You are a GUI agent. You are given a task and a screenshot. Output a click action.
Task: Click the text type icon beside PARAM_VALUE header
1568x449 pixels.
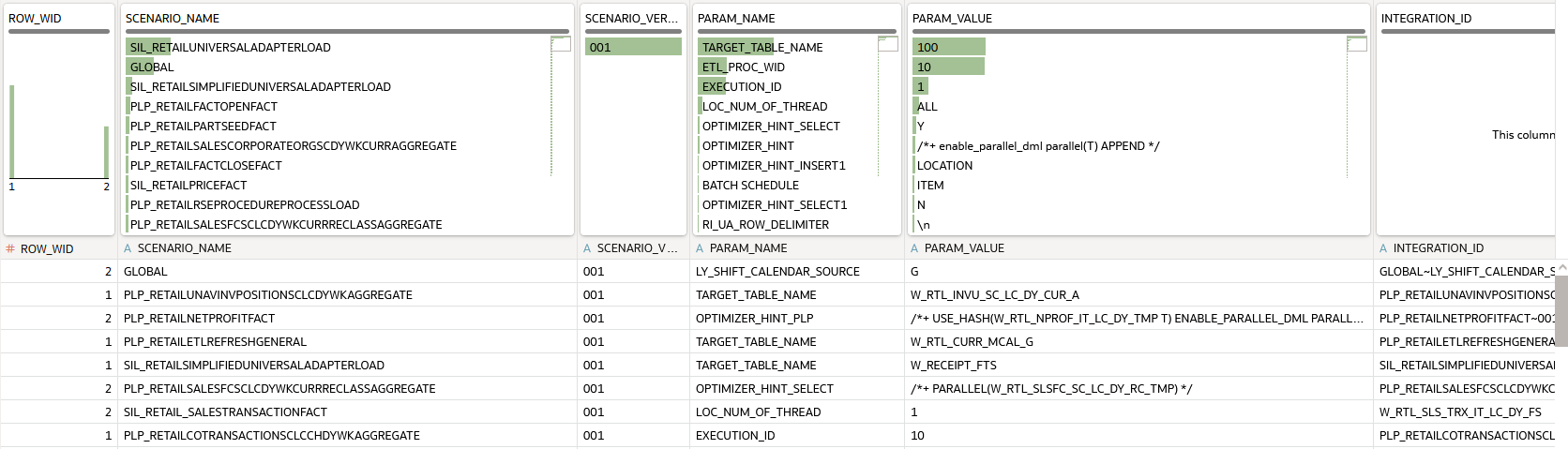click(914, 248)
